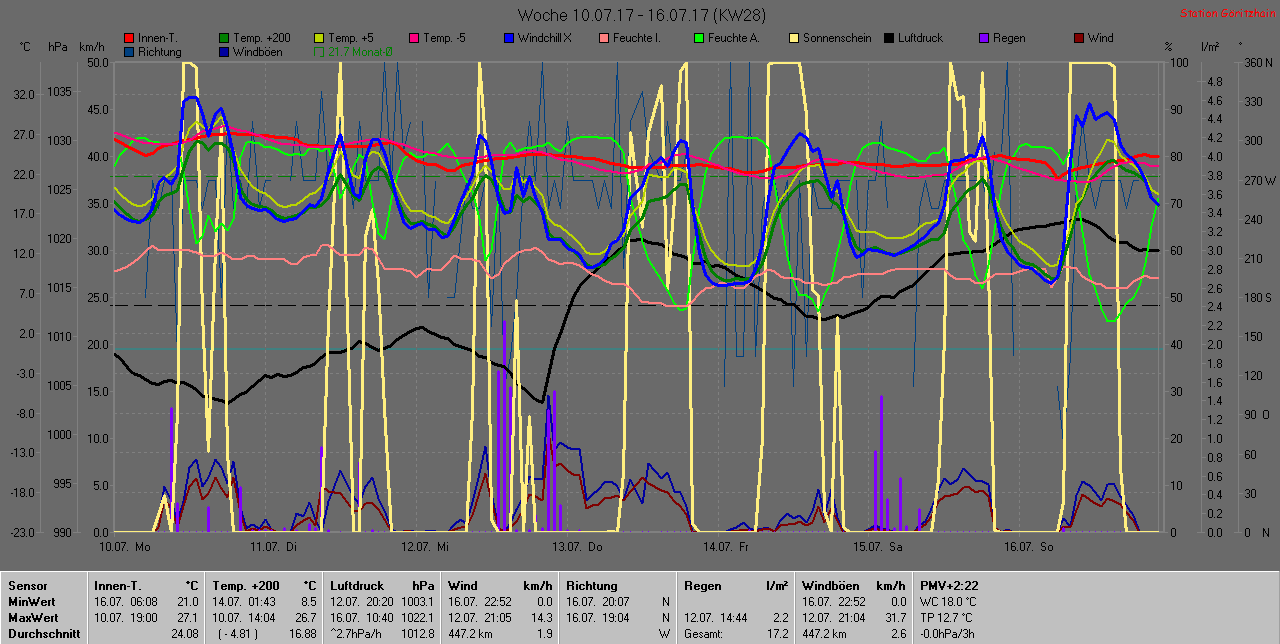This screenshot has height=644, width=1280.
Task: Click the MaxWert row header
Action: pos(33,618)
